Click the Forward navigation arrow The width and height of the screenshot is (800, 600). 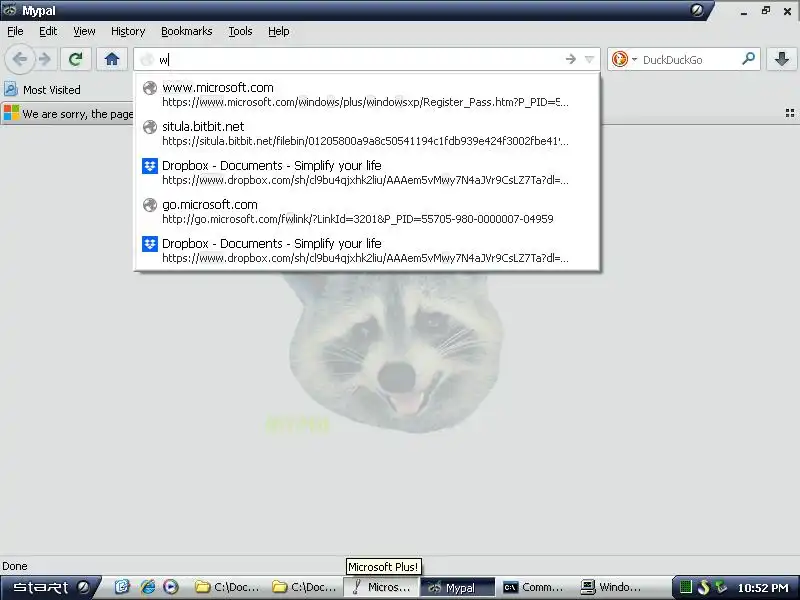coord(45,59)
